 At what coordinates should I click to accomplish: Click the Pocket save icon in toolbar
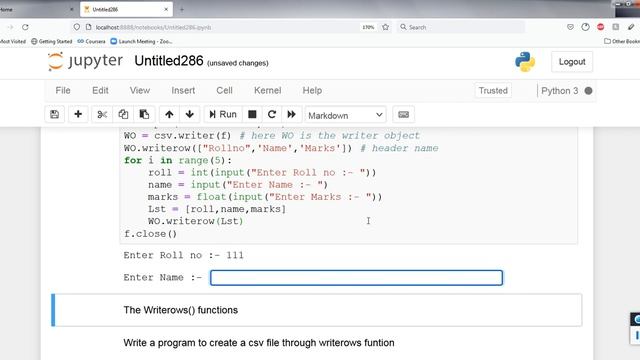click(x=570, y=27)
